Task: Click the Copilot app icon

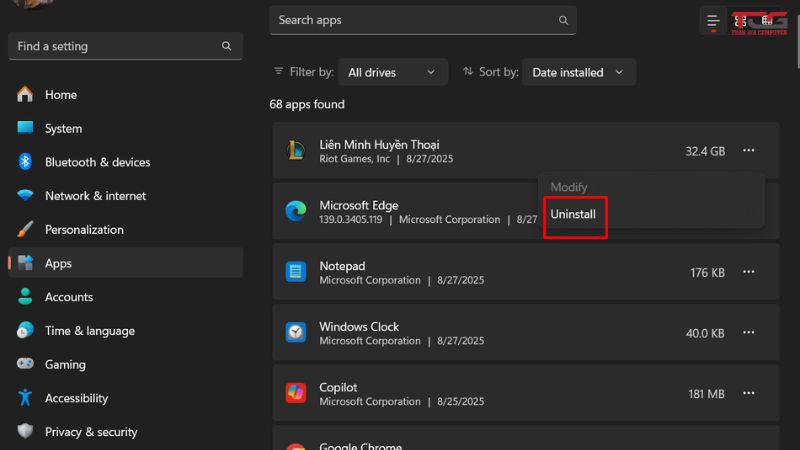Action: click(x=295, y=393)
